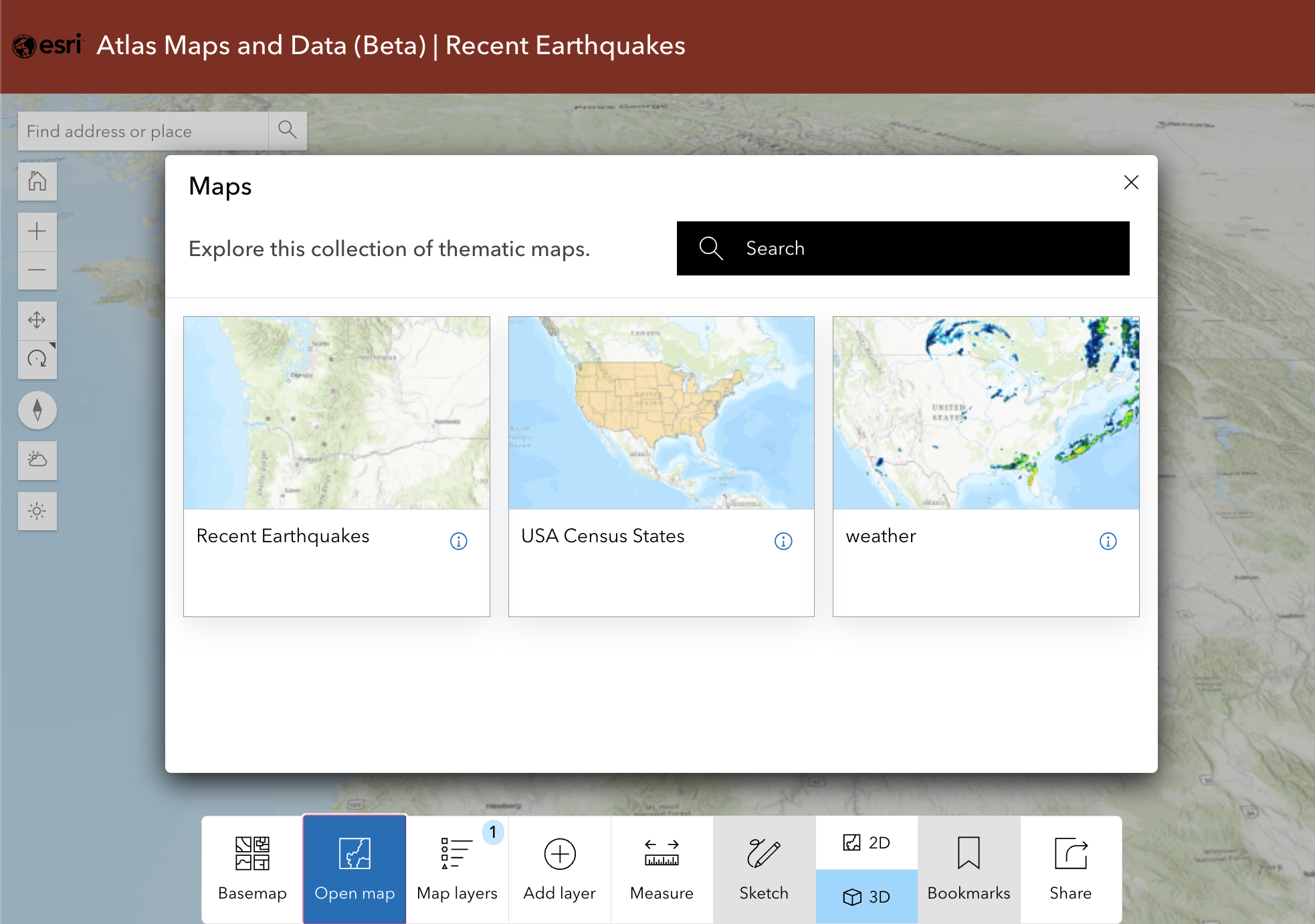Image resolution: width=1315 pixels, height=924 pixels.
Task: Open the Bookmarks panel
Action: [x=968, y=868]
